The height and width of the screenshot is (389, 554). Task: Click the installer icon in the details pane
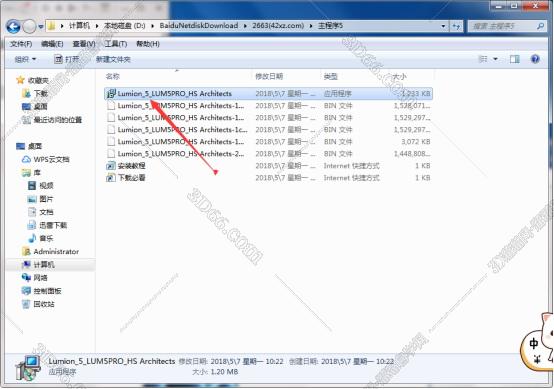click(28, 368)
